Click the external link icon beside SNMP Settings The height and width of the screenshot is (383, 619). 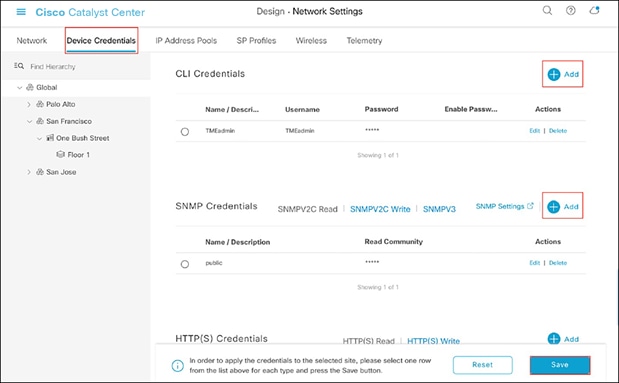tap(530, 206)
